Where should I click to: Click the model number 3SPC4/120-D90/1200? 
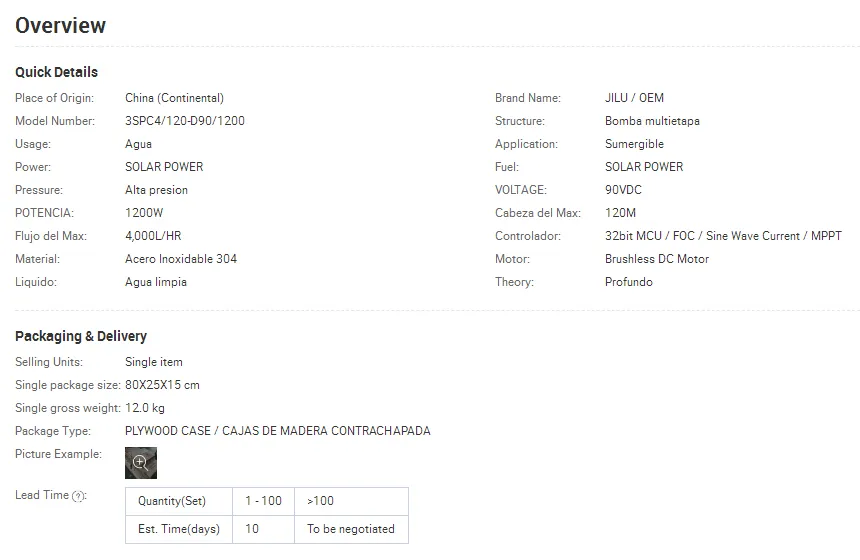(x=185, y=121)
